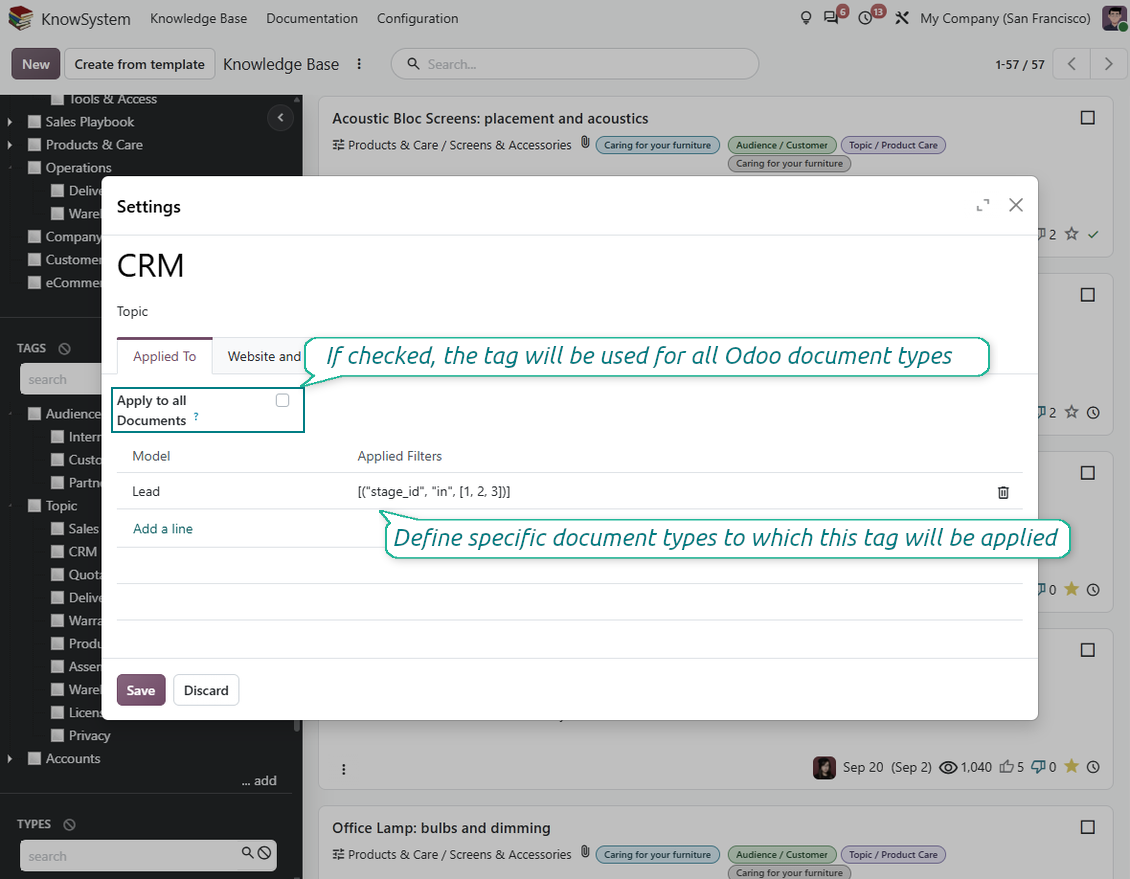Tick the Accounts tag checkbox

(34, 759)
